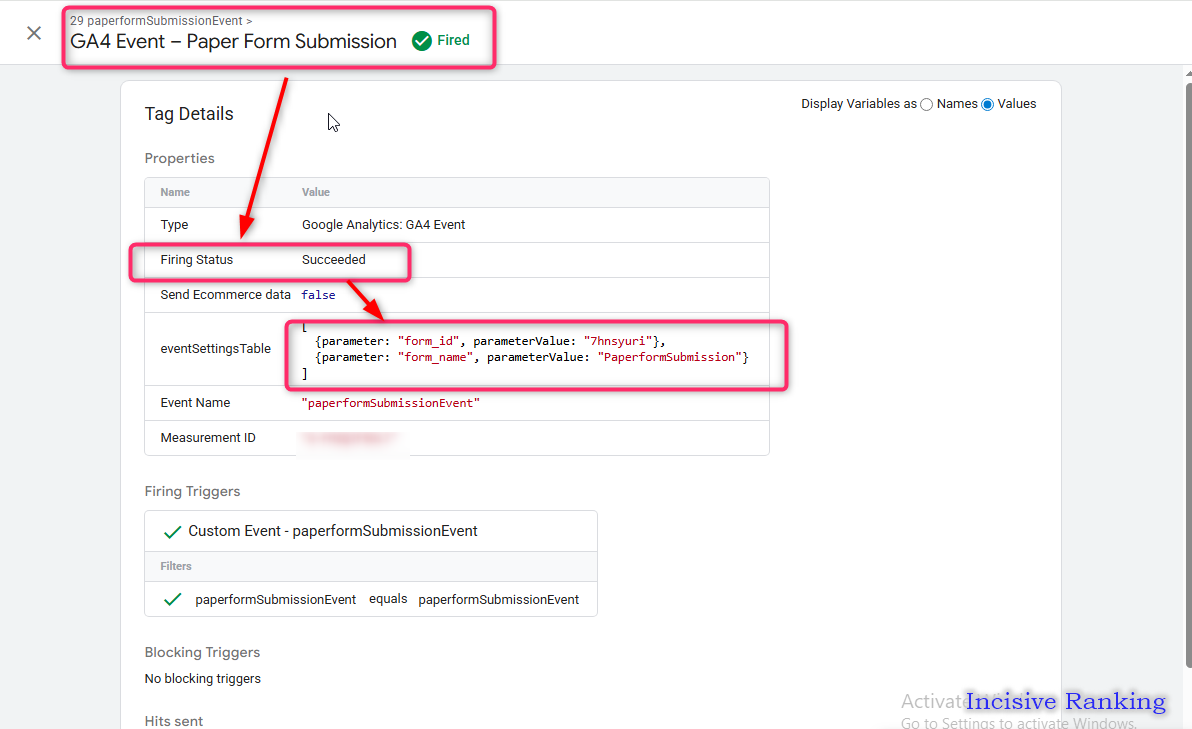
Task: Click the blurred Measurement ID value
Action: (x=350, y=439)
